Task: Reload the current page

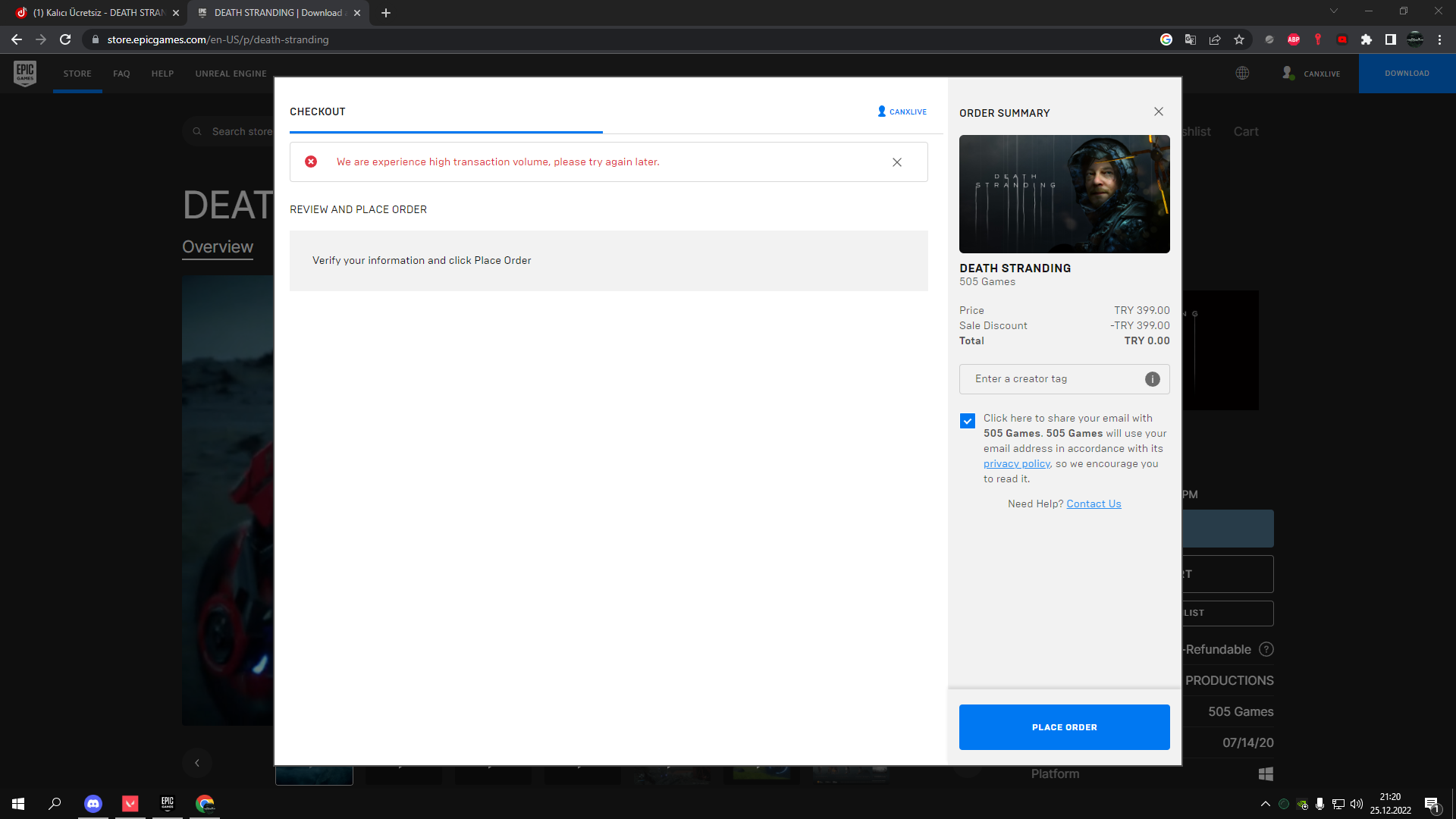Action: (65, 39)
